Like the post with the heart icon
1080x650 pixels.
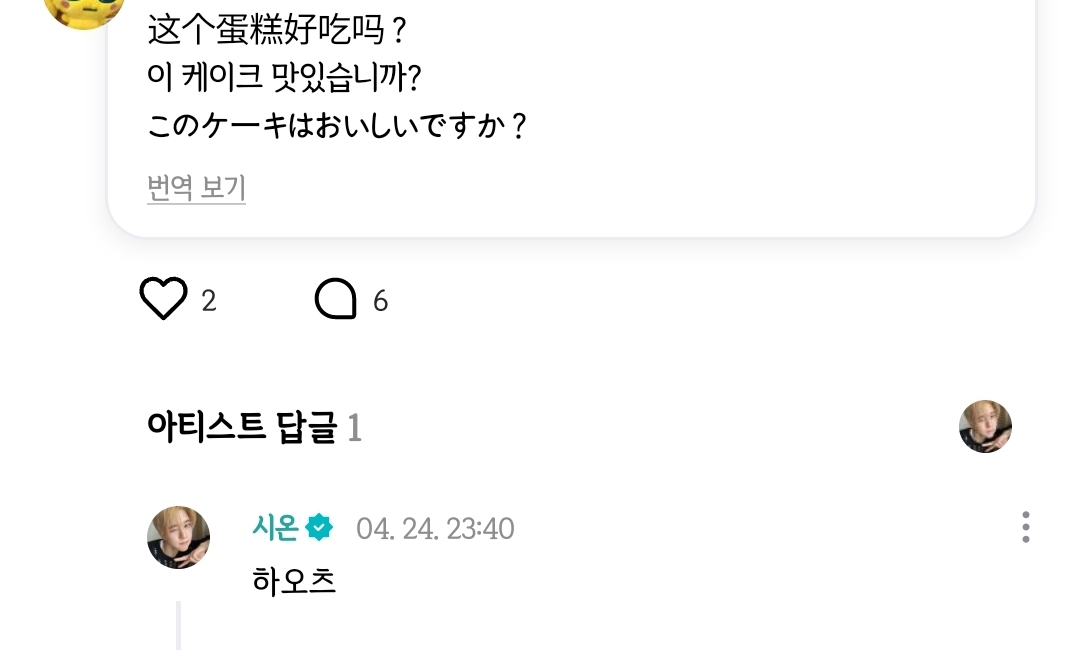[163, 300]
